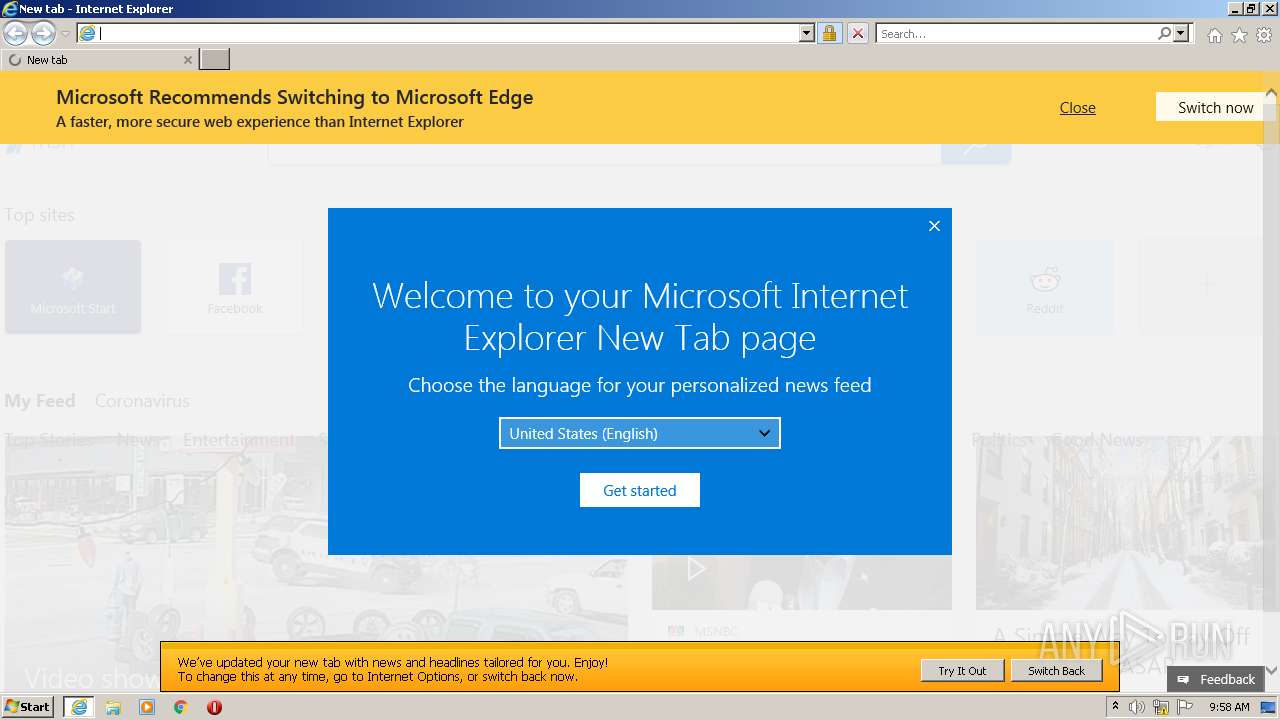Open the Feedback button at bottom right

point(1216,679)
